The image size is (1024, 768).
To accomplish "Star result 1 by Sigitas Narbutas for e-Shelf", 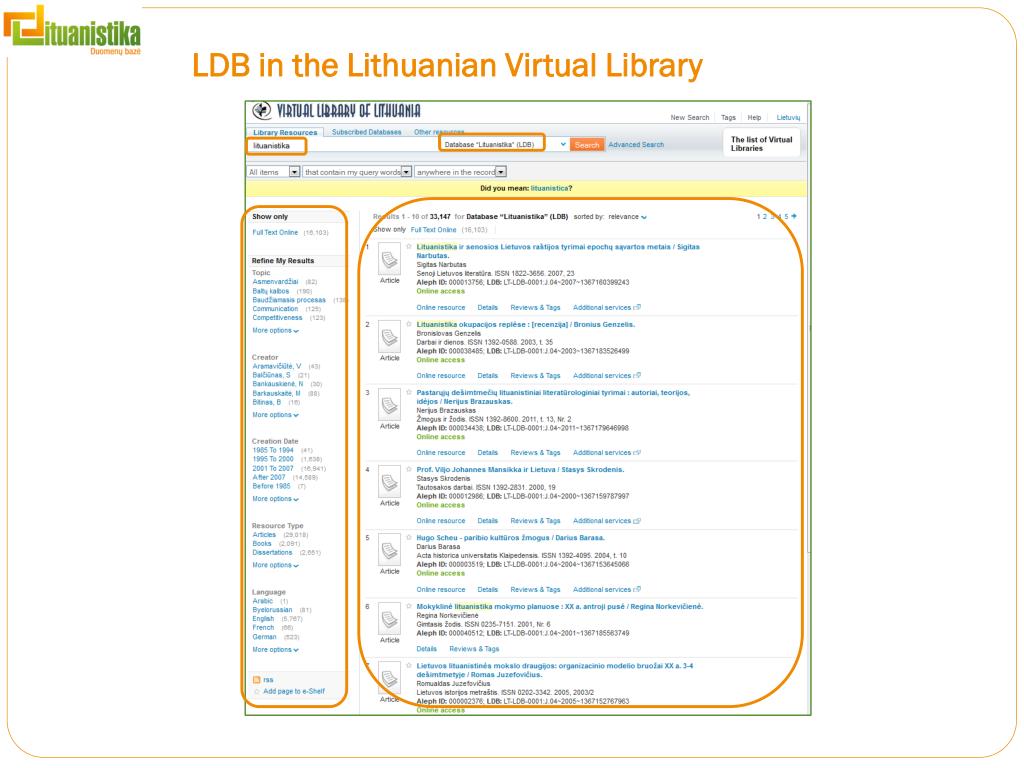I will (409, 247).
